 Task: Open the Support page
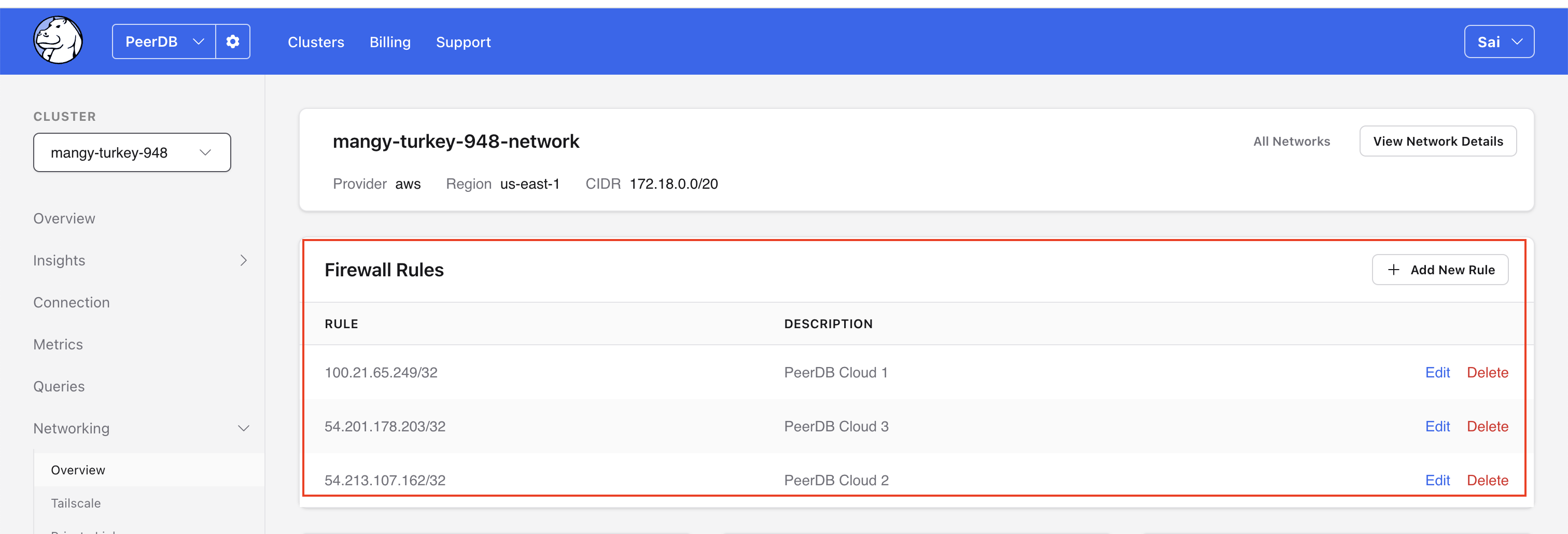[463, 42]
